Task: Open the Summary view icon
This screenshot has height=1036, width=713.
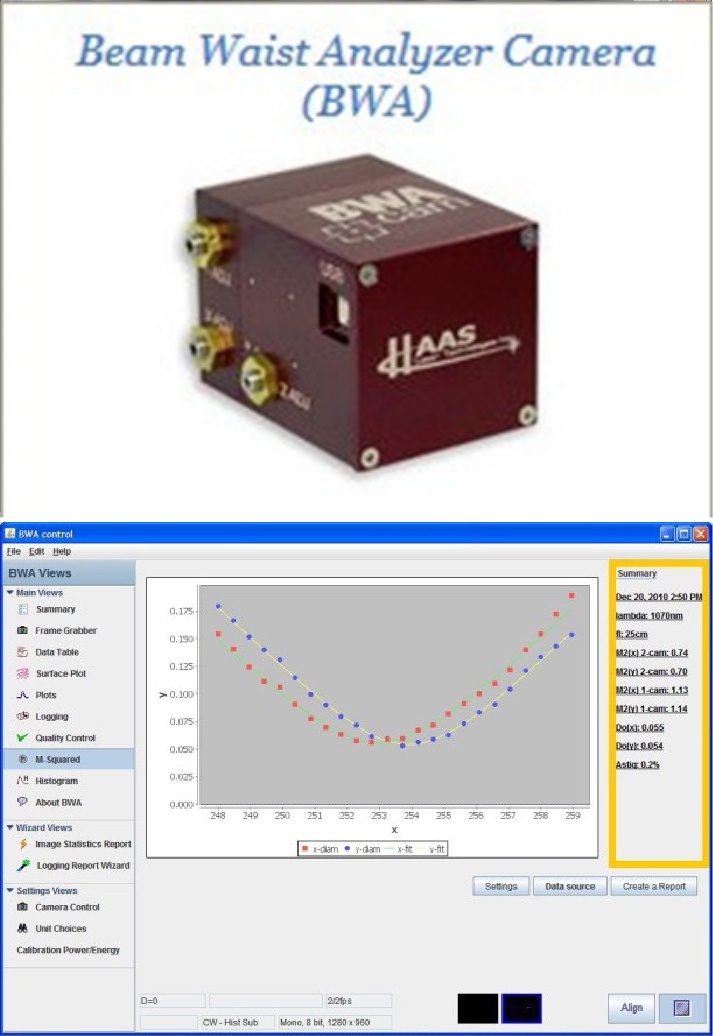Action: pyautogui.click(x=22, y=609)
